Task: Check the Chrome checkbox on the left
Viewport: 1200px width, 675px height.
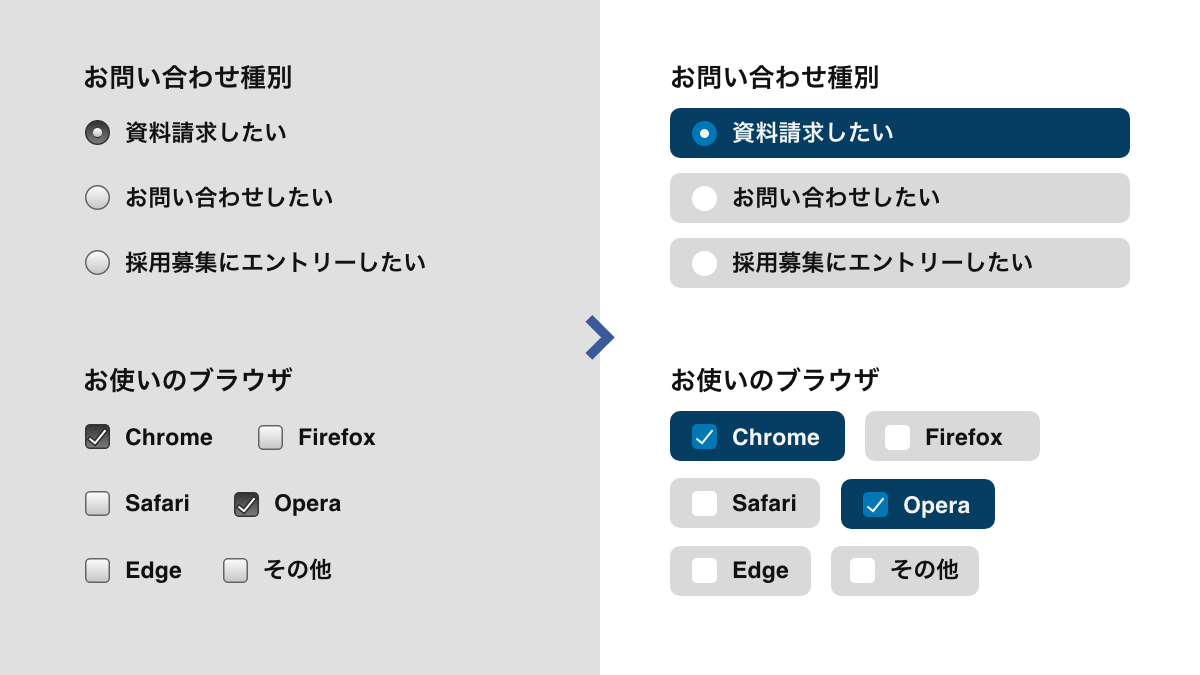Action: click(x=97, y=437)
